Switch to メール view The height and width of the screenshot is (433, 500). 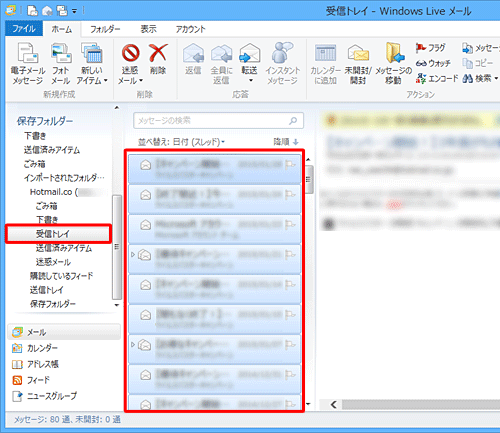pos(64,332)
